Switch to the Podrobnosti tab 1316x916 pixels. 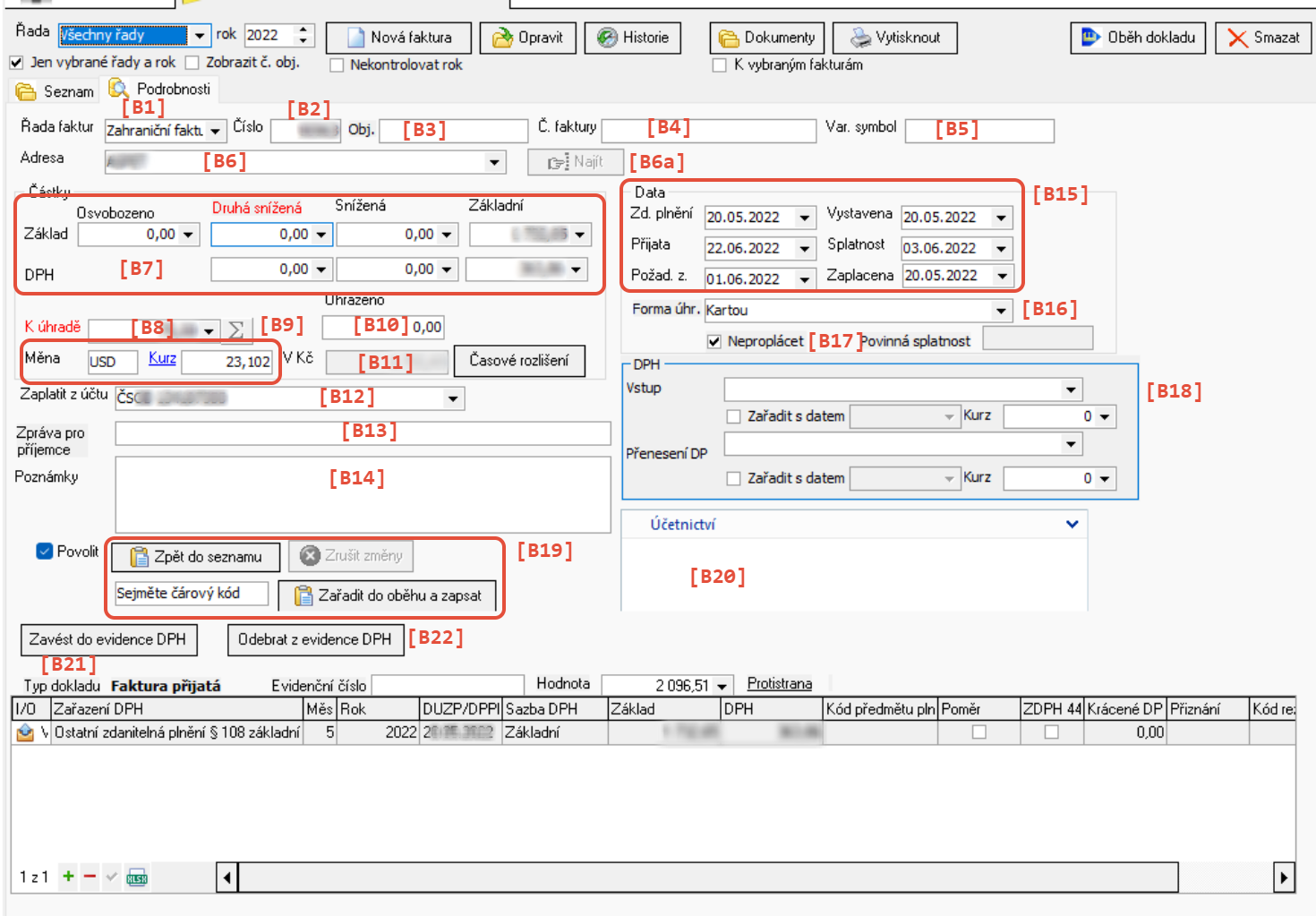tap(160, 89)
